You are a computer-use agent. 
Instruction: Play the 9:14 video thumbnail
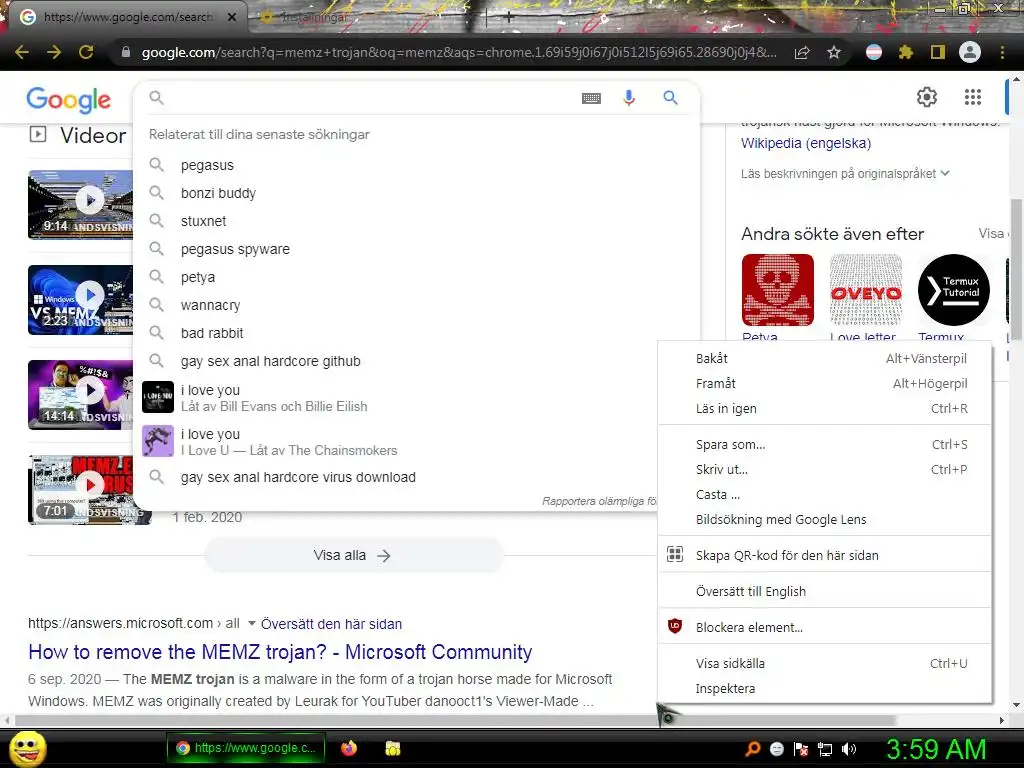[x=80, y=204]
